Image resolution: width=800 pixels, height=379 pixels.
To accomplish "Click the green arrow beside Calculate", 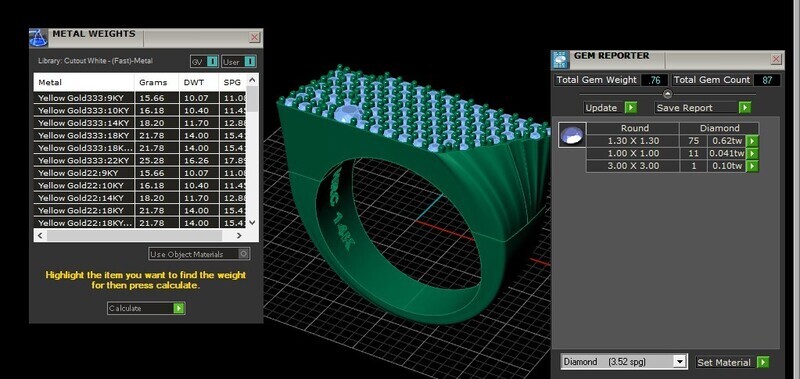I will tap(178, 308).
